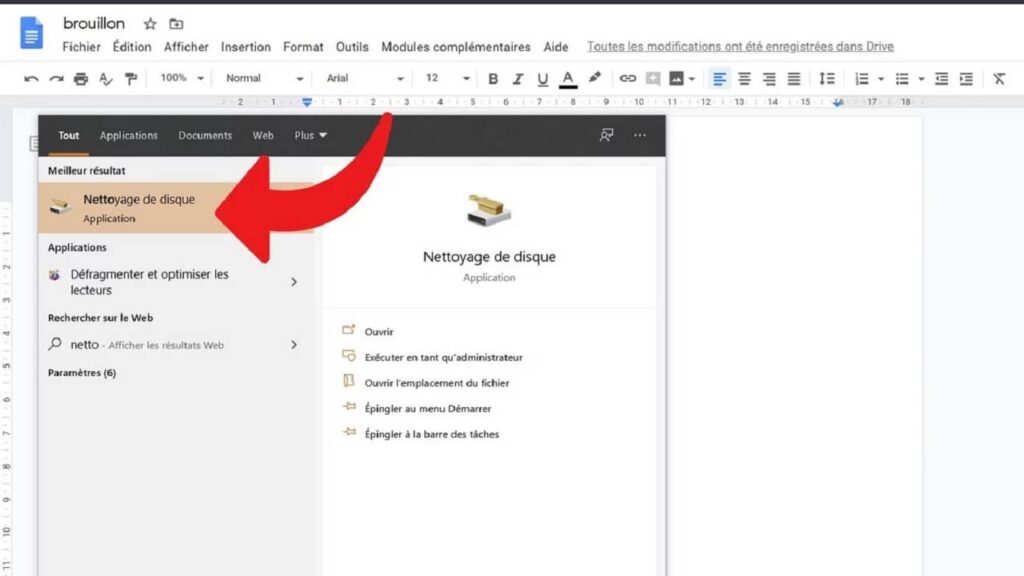The height and width of the screenshot is (576, 1024).
Task: Open the highlight color pen
Action: tap(594, 78)
